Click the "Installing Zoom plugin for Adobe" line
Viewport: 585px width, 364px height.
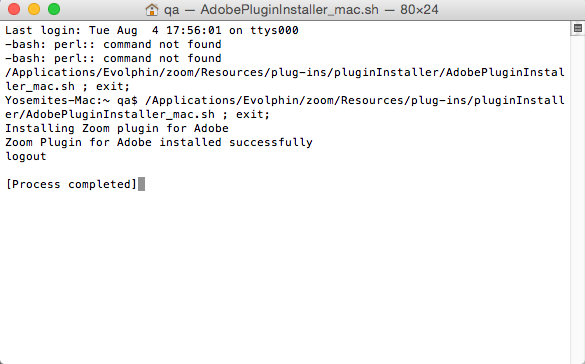pos(117,128)
